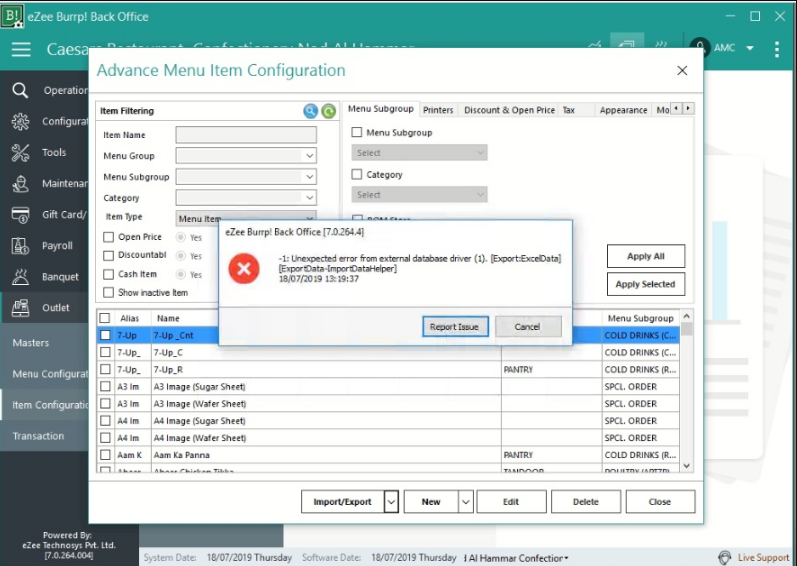The width and height of the screenshot is (797, 566).
Task: Click the Delete button
Action: pos(586,502)
